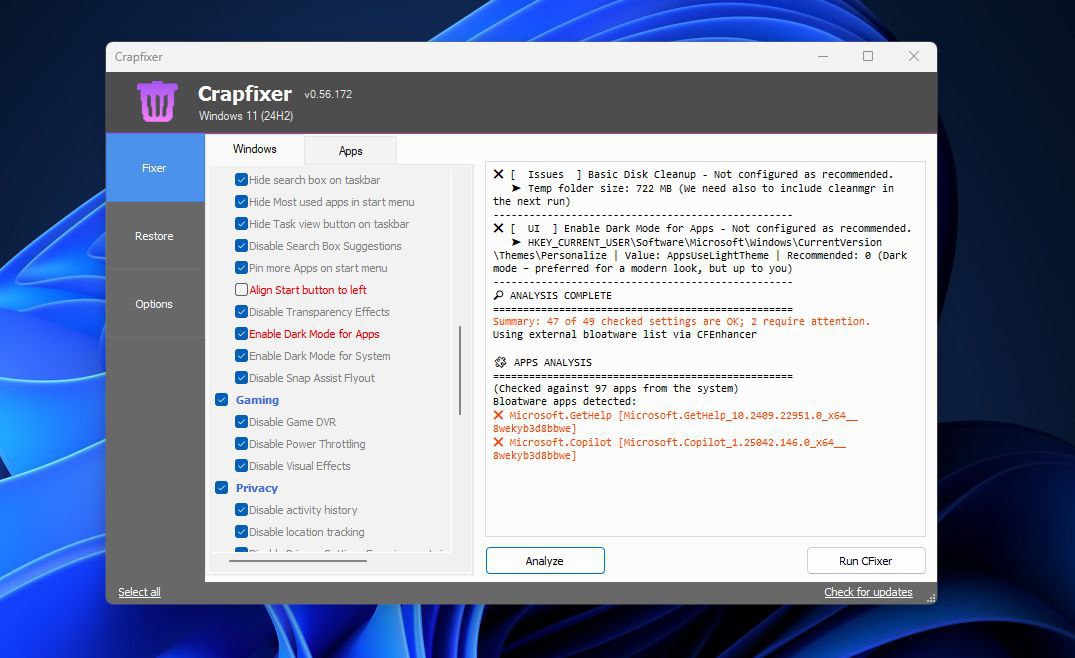Image resolution: width=1075 pixels, height=658 pixels.
Task: Open the Check for updates link
Action: click(x=868, y=592)
